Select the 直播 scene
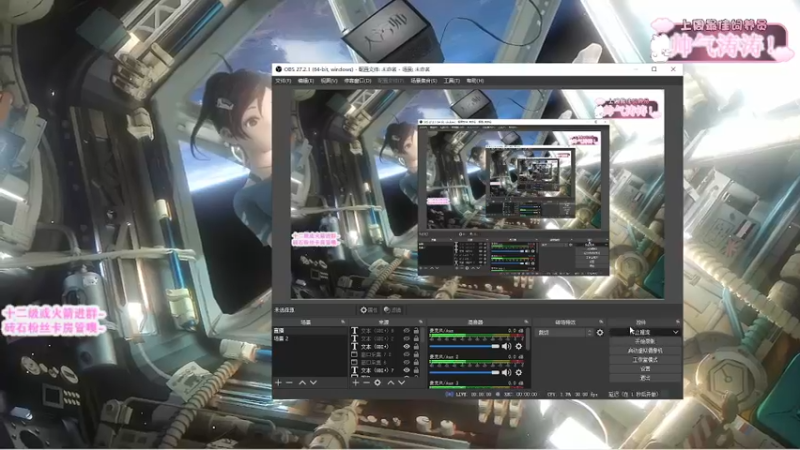 pyautogui.click(x=310, y=331)
